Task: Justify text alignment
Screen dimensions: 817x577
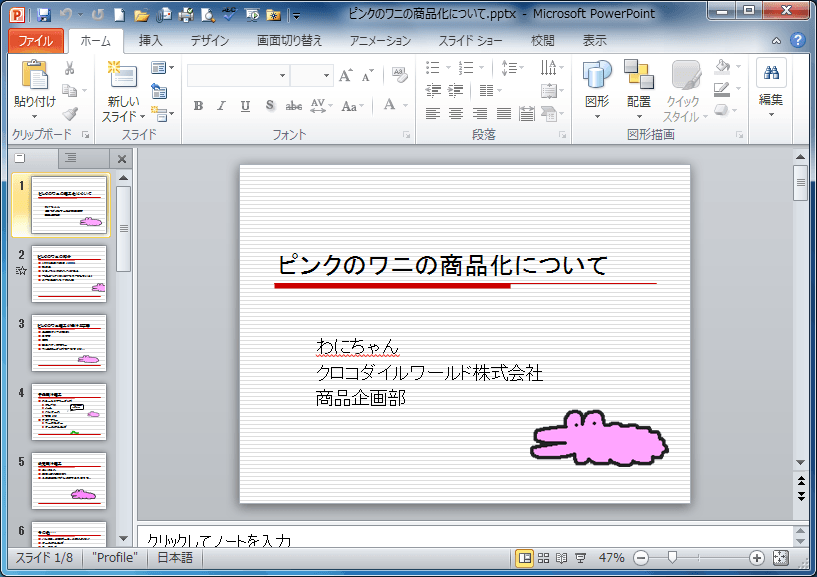Action: pyautogui.click(x=503, y=114)
